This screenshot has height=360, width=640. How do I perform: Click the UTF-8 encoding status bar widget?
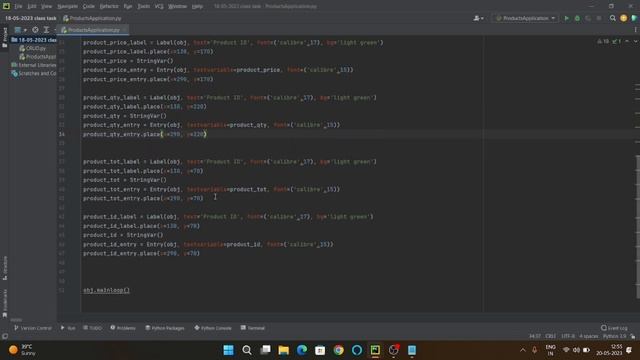(x=568, y=336)
